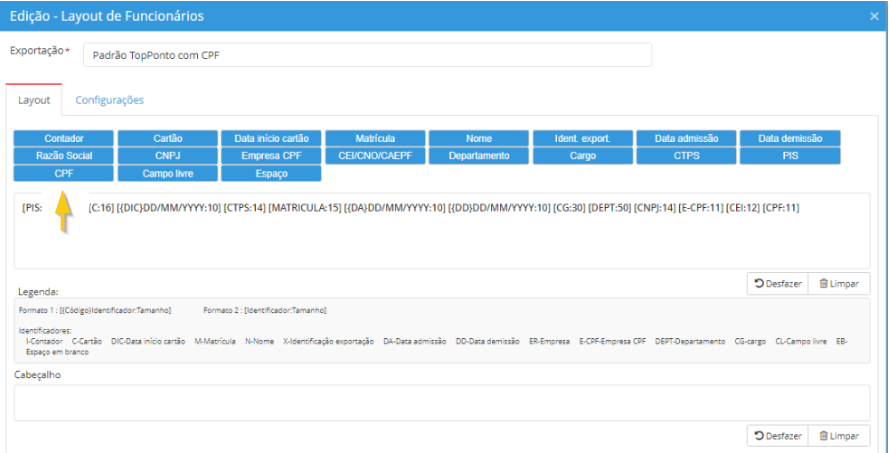Insert the Matrícula field
Image resolution: width=889 pixels, height=453 pixels.
coord(375,139)
